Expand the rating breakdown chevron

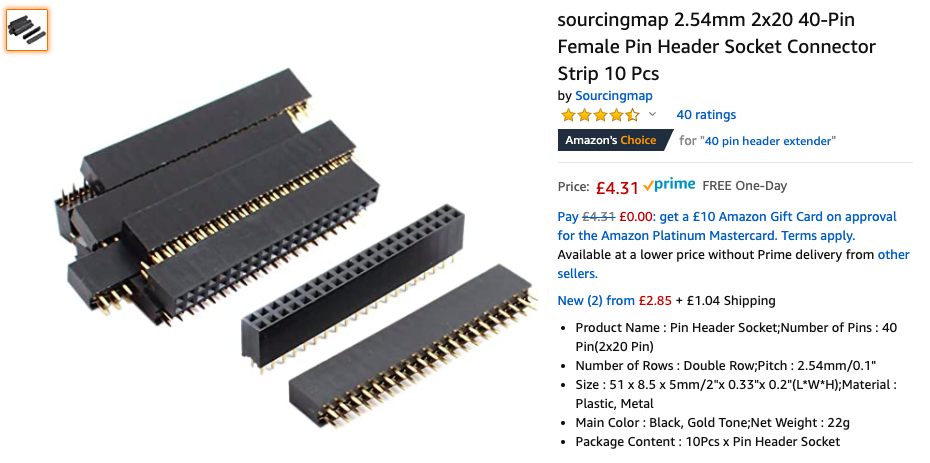point(652,115)
